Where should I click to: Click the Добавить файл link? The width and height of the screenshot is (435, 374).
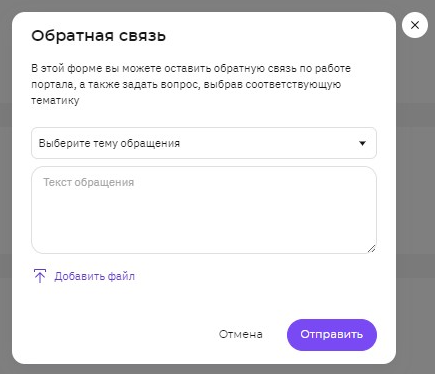click(94, 276)
